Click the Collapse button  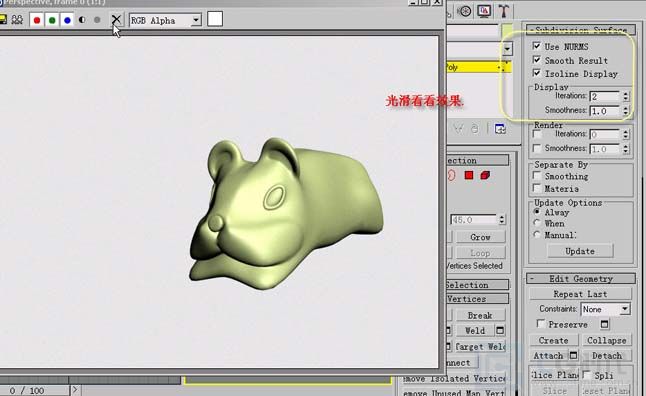pos(606,340)
